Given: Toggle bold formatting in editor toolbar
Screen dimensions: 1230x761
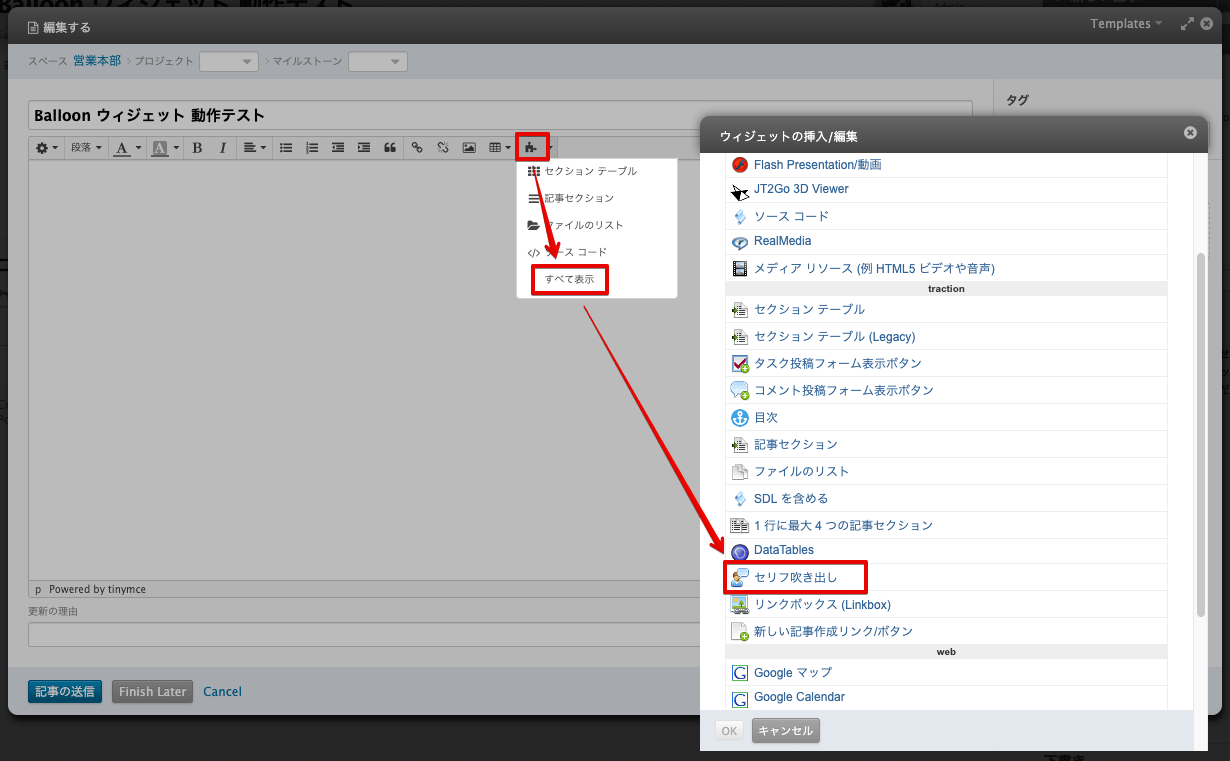Looking at the screenshot, I should 197,148.
